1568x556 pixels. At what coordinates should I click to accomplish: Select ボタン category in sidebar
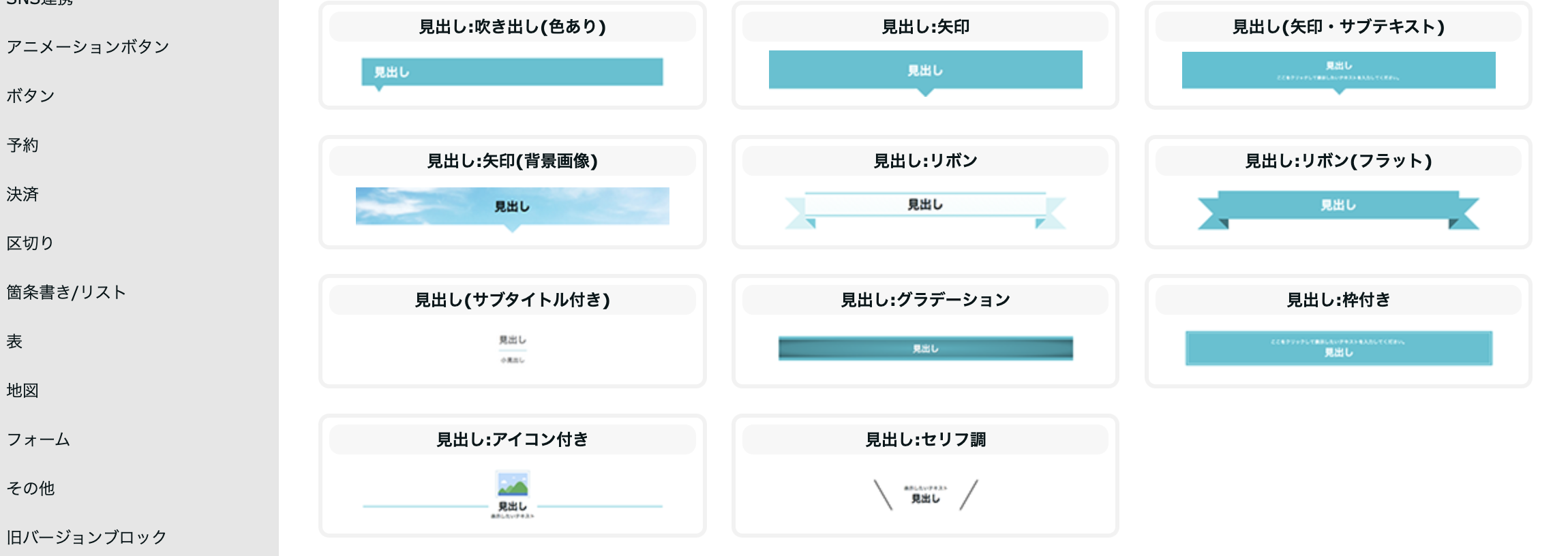pyautogui.click(x=31, y=96)
